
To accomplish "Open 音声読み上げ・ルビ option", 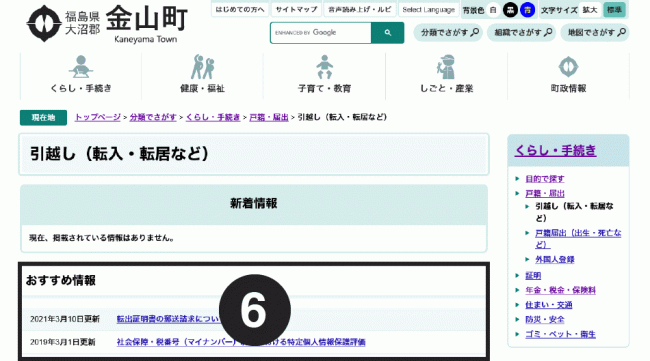I will (x=359, y=10).
